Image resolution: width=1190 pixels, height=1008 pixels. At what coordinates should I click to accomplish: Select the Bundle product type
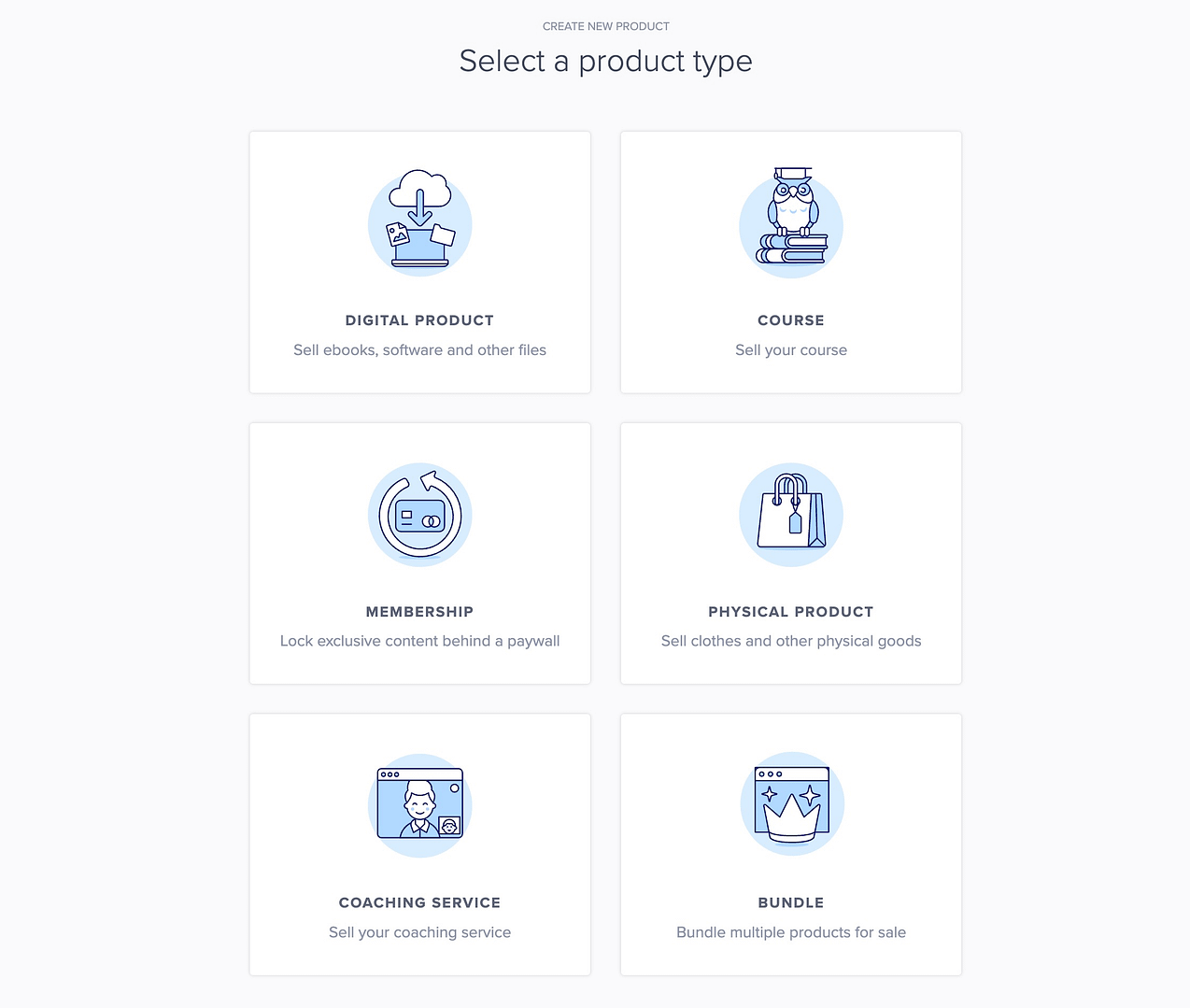791,844
